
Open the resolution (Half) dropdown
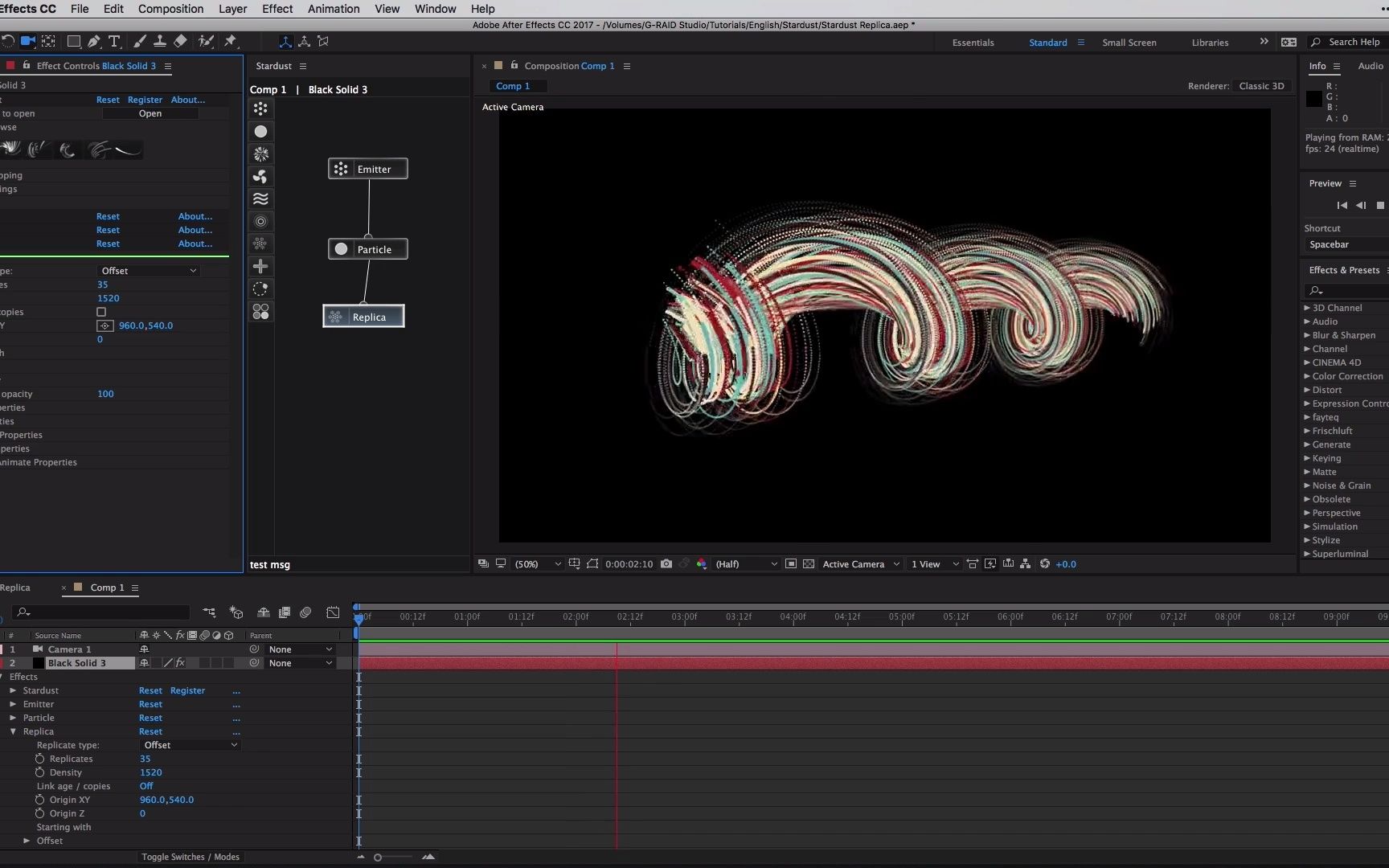click(746, 564)
